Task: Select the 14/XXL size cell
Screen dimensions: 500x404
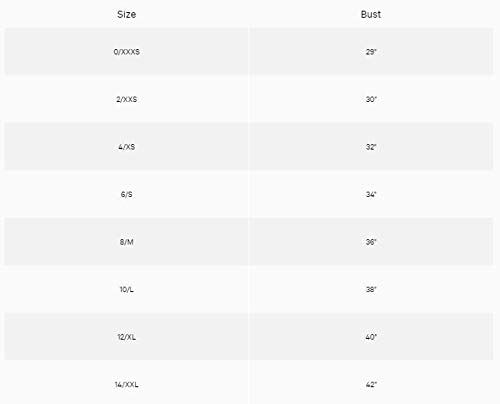Action: [x=126, y=384]
